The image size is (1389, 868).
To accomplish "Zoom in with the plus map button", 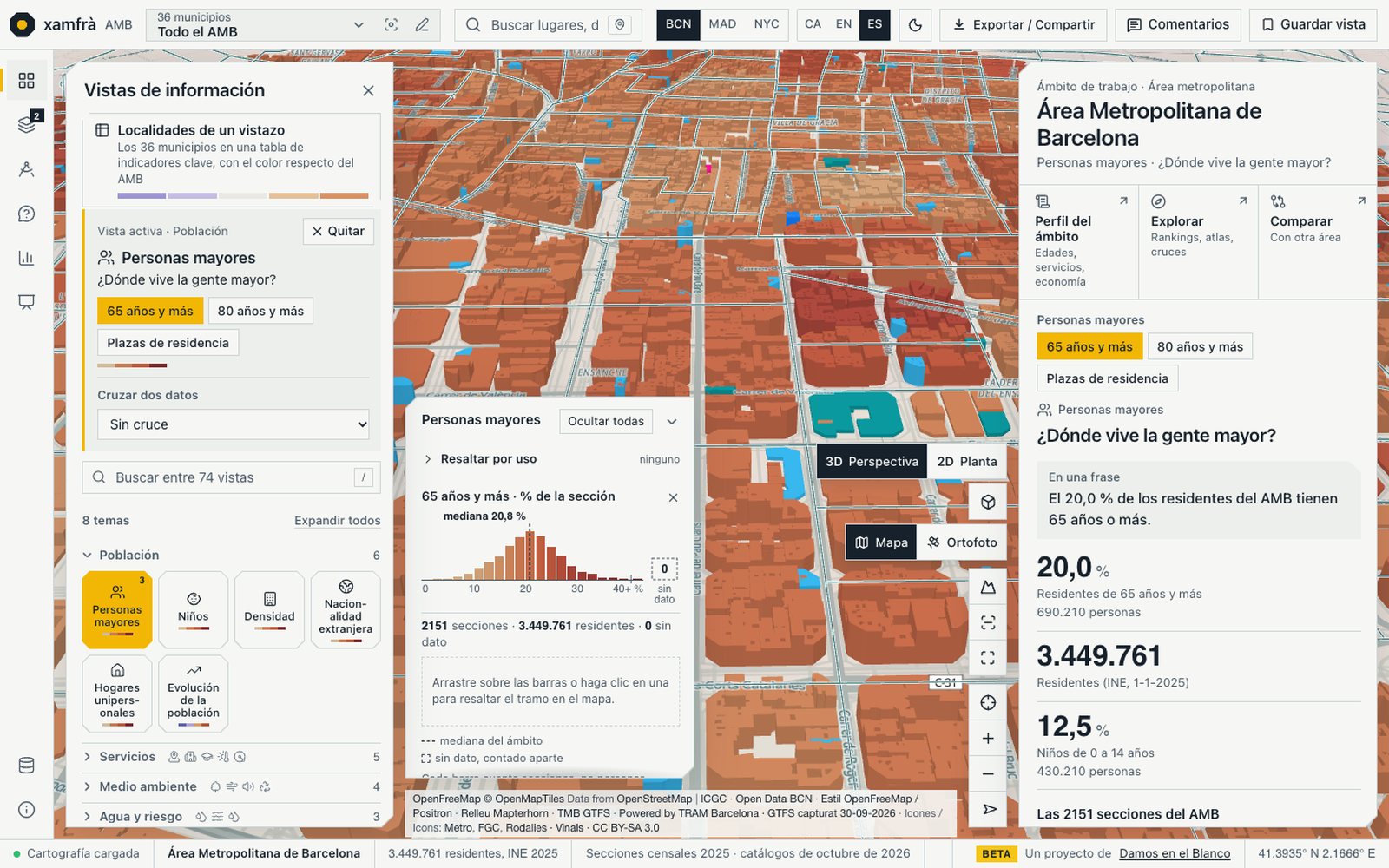I will pos(988,738).
